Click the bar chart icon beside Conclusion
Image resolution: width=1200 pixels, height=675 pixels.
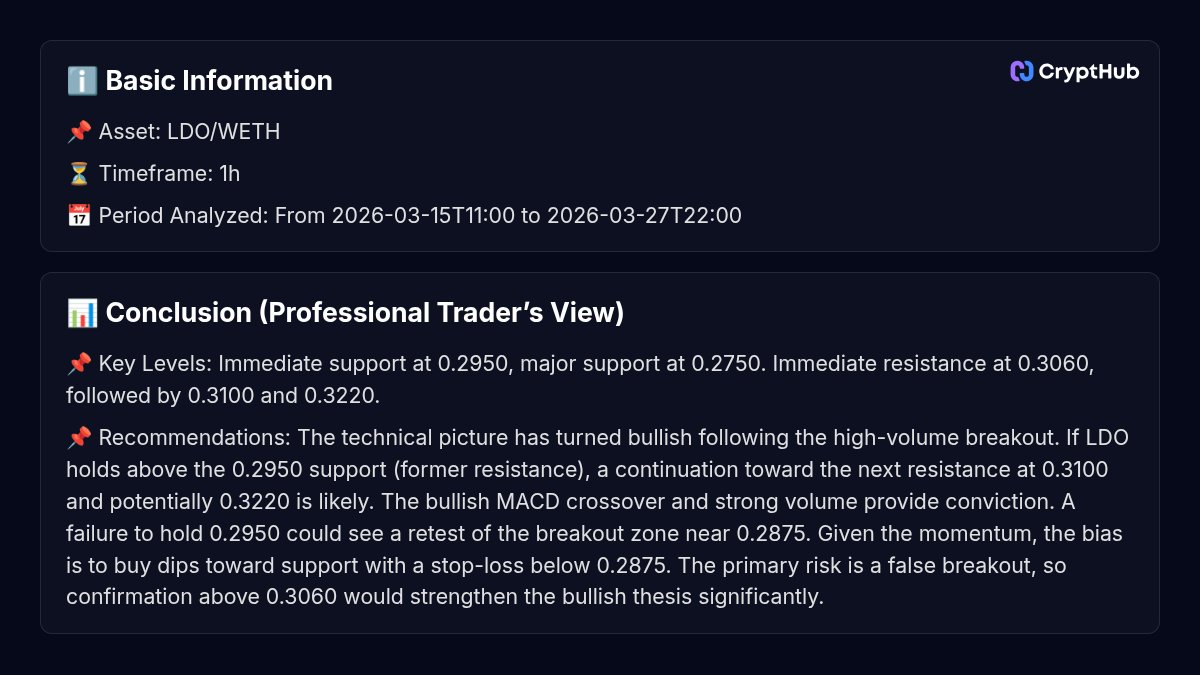[81, 313]
